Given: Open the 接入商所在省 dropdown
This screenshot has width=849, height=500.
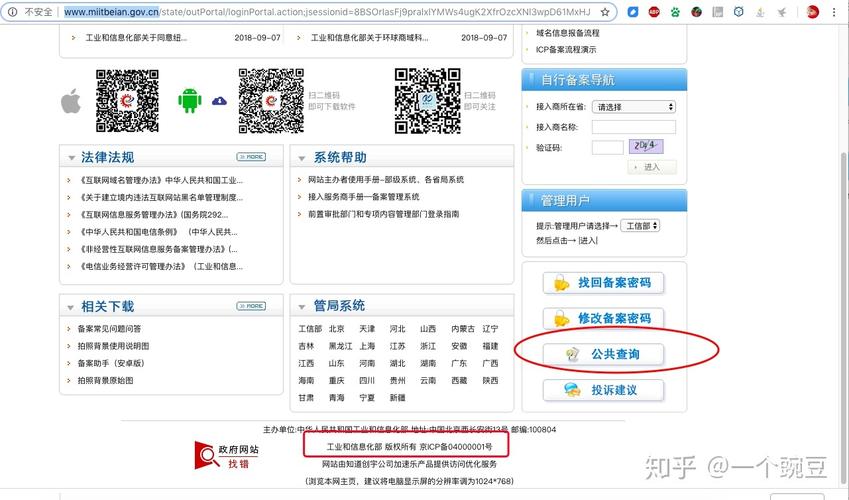Looking at the screenshot, I should 634,107.
